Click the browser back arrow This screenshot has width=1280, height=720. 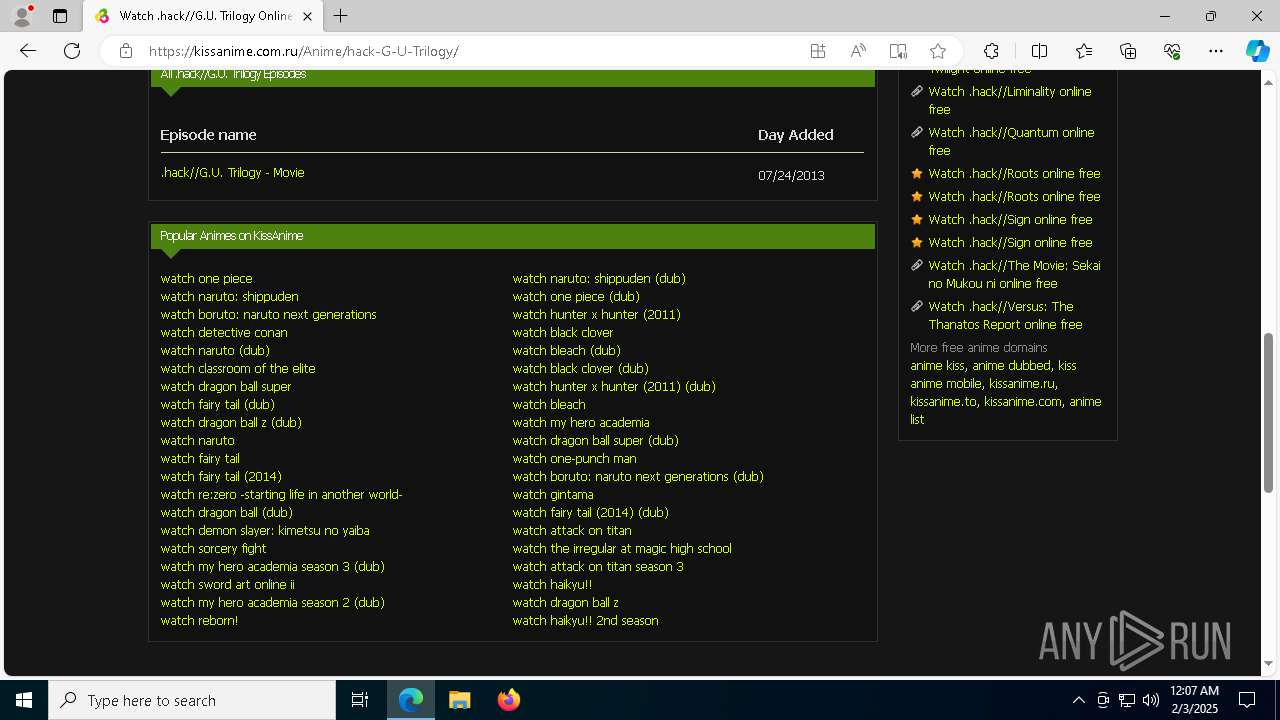pos(28,51)
